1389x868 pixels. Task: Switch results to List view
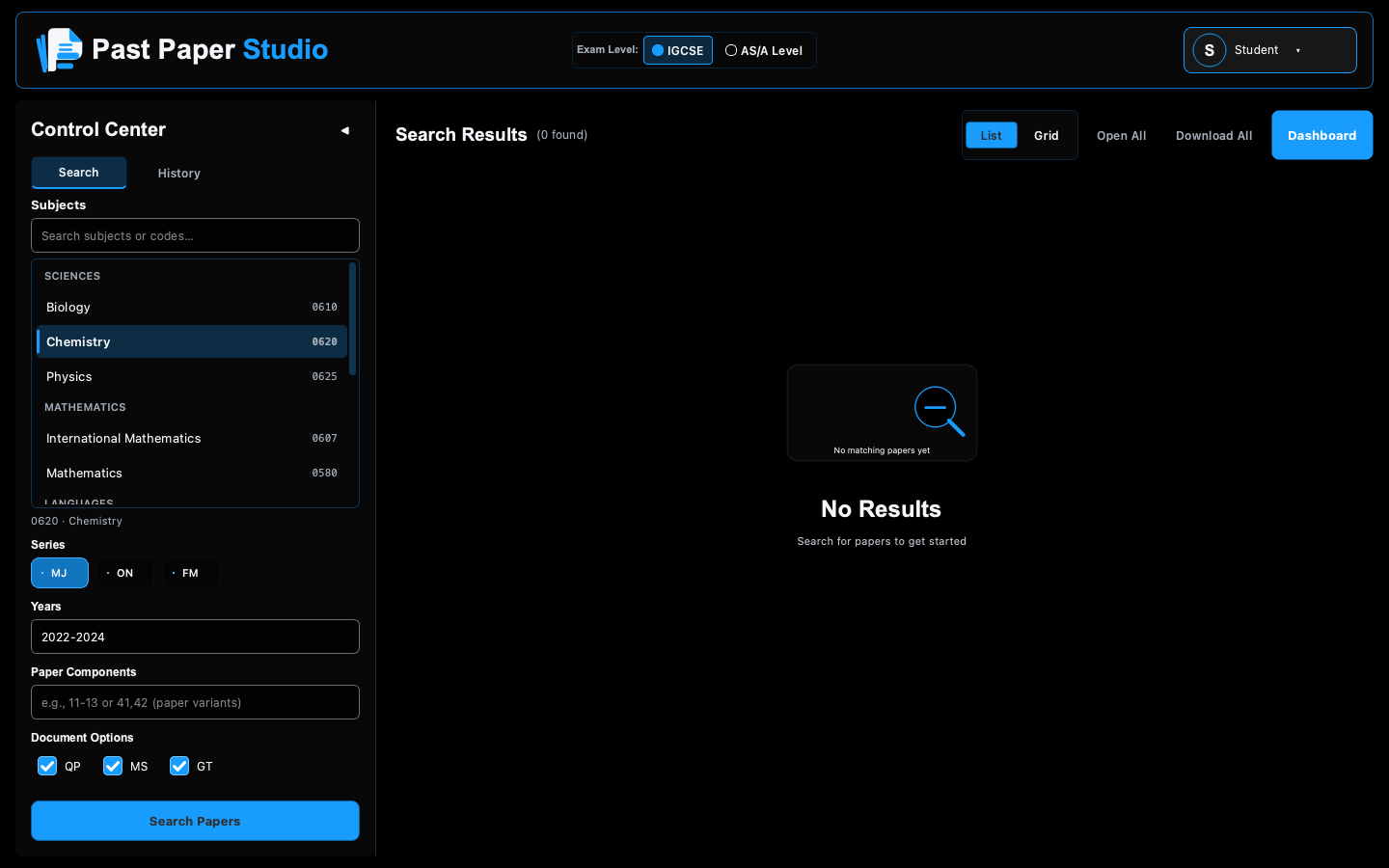[992, 135]
